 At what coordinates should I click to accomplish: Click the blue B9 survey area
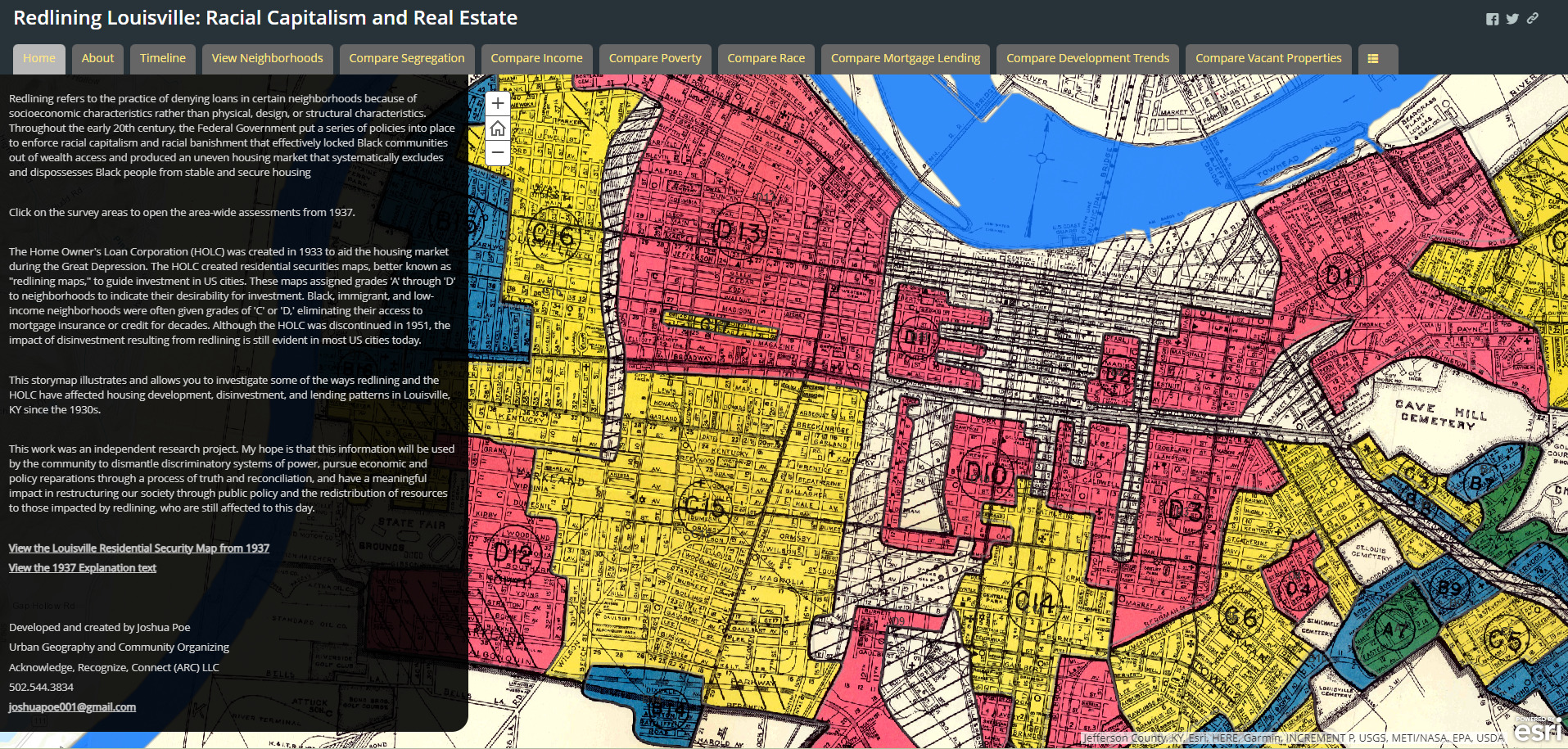[1449, 588]
